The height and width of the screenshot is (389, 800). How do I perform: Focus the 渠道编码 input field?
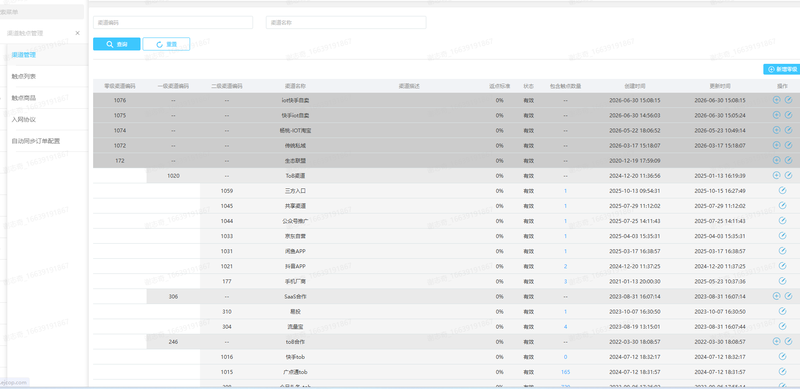click(x=173, y=22)
